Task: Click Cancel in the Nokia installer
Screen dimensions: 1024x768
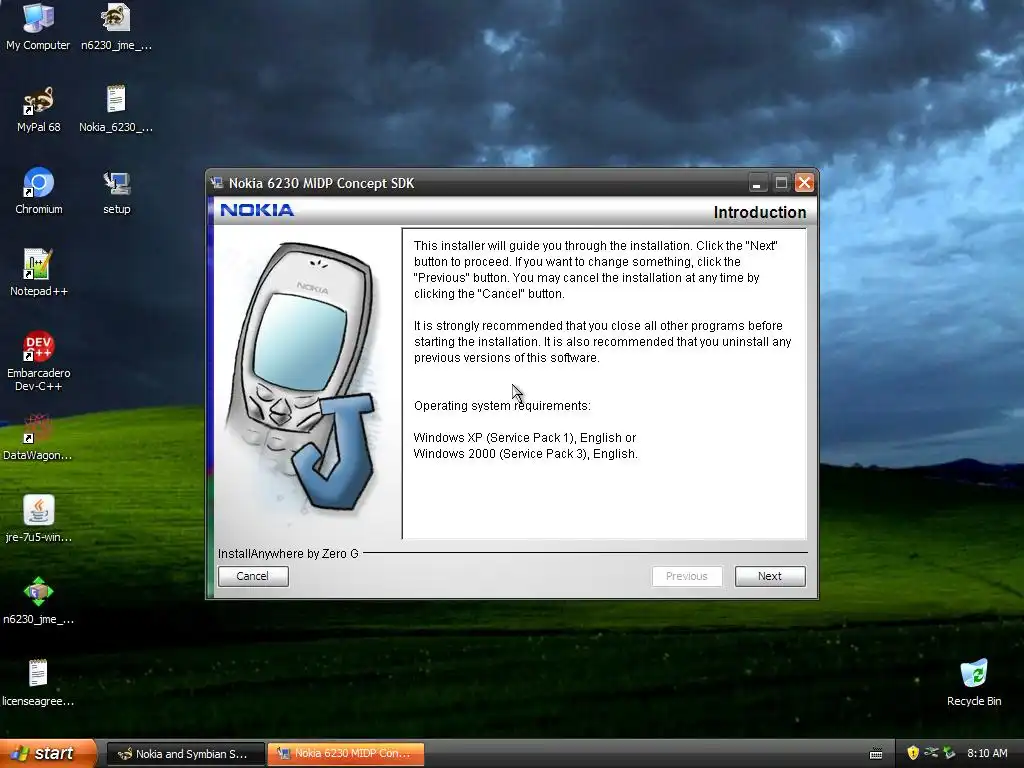Action: coord(253,576)
